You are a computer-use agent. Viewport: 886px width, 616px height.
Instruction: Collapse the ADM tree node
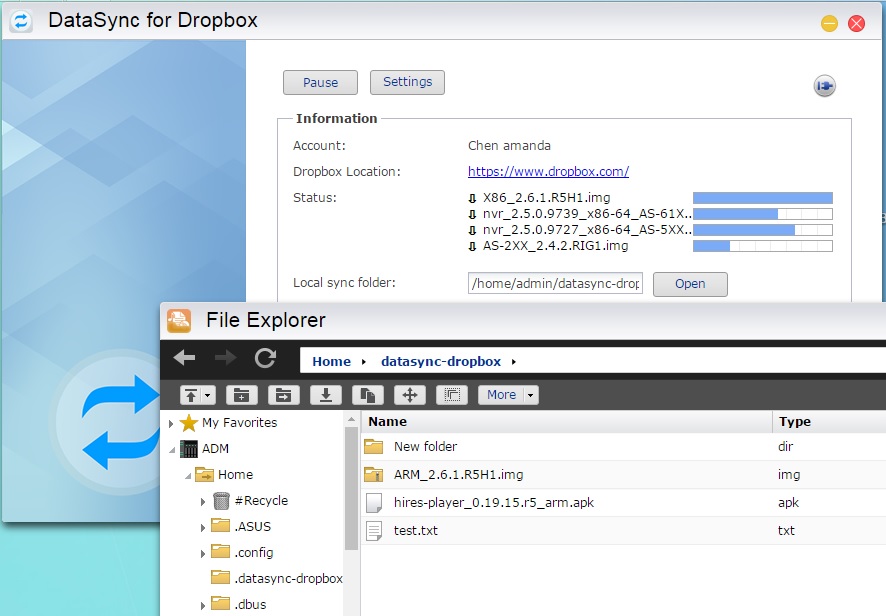tap(172, 450)
